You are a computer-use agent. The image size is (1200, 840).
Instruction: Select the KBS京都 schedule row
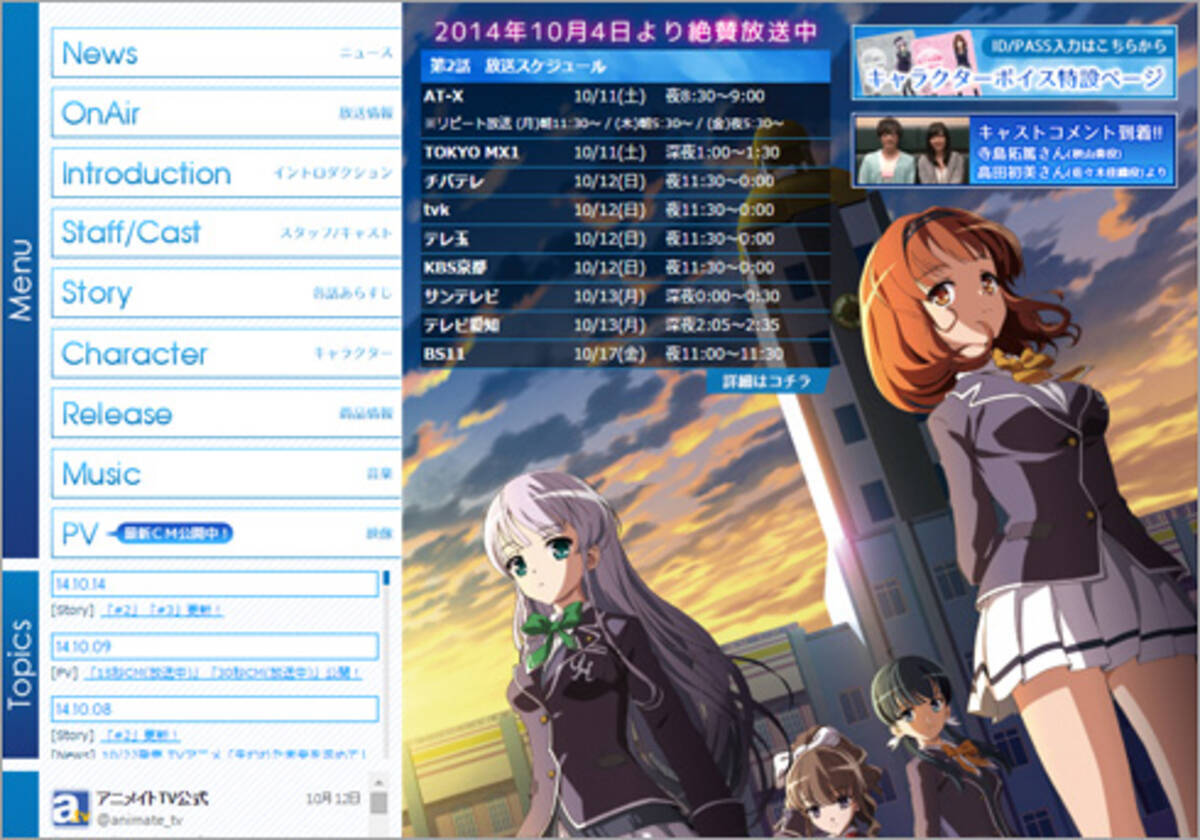pyautogui.click(x=625, y=269)
